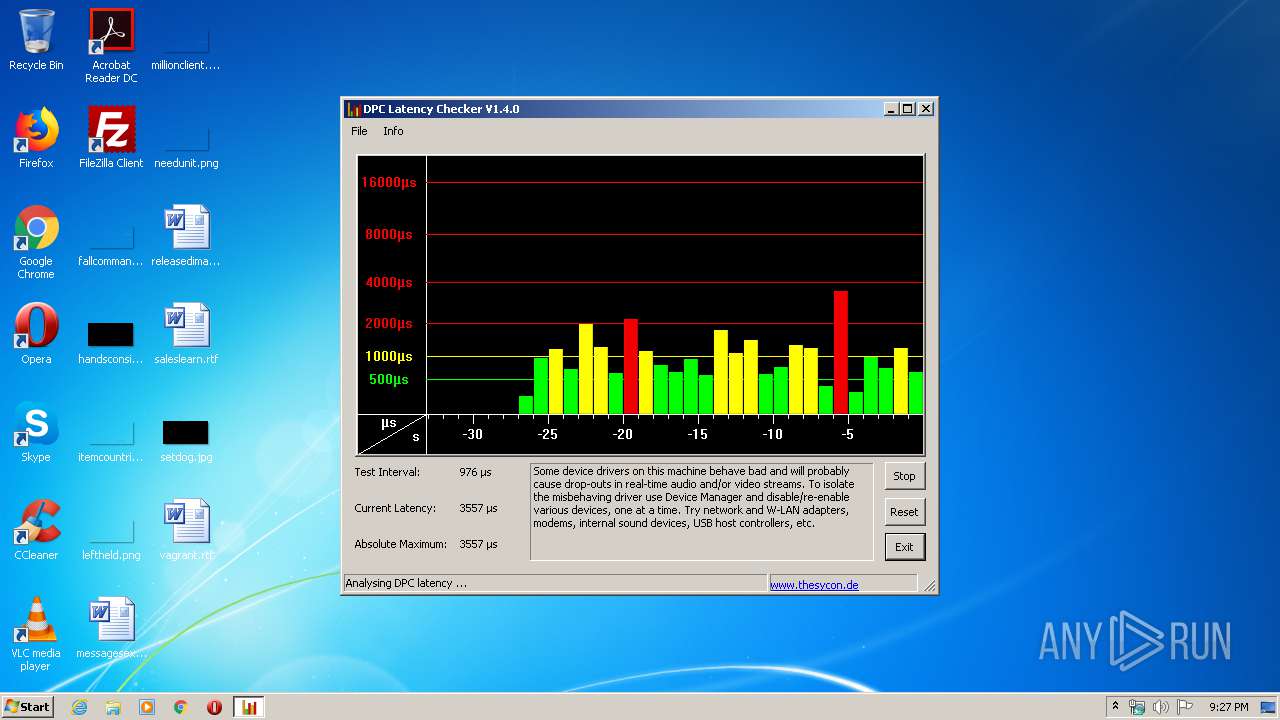Click the Current Latency label
1280x720 pixels.
tap(395, 508)
